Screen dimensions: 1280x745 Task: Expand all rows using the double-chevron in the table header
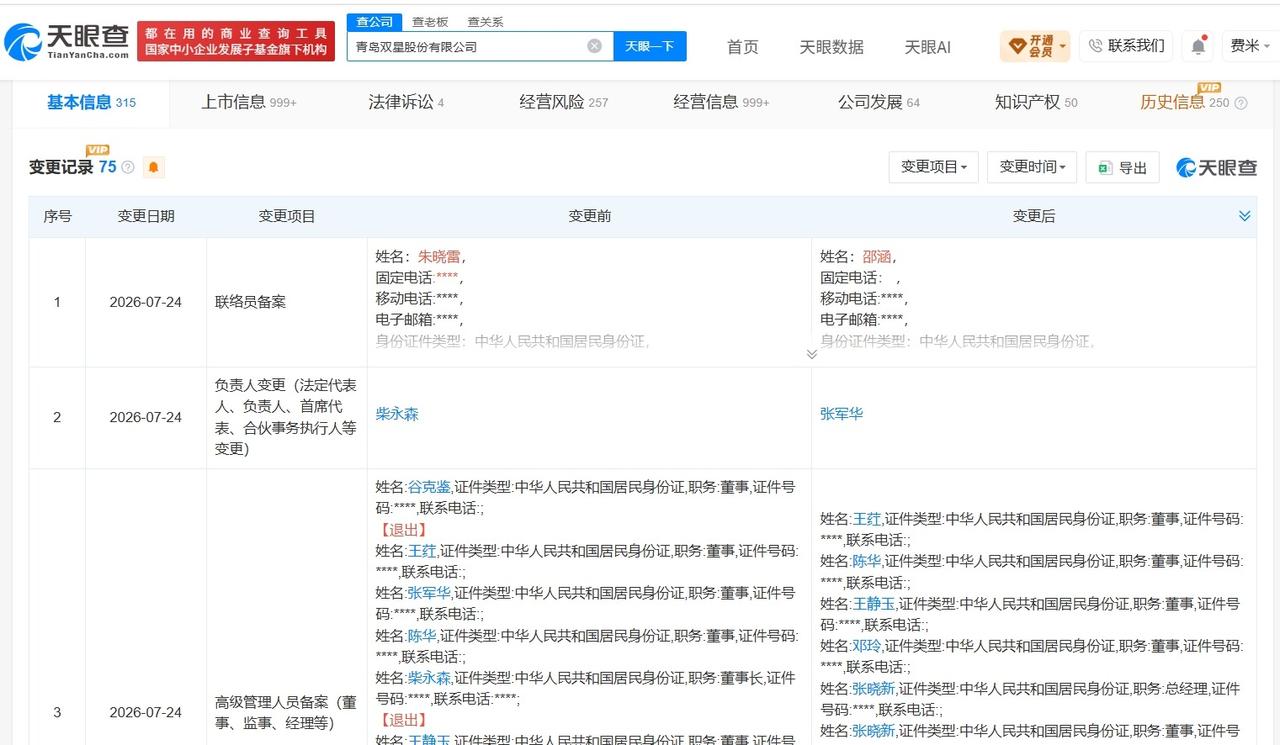[1244, 216]
